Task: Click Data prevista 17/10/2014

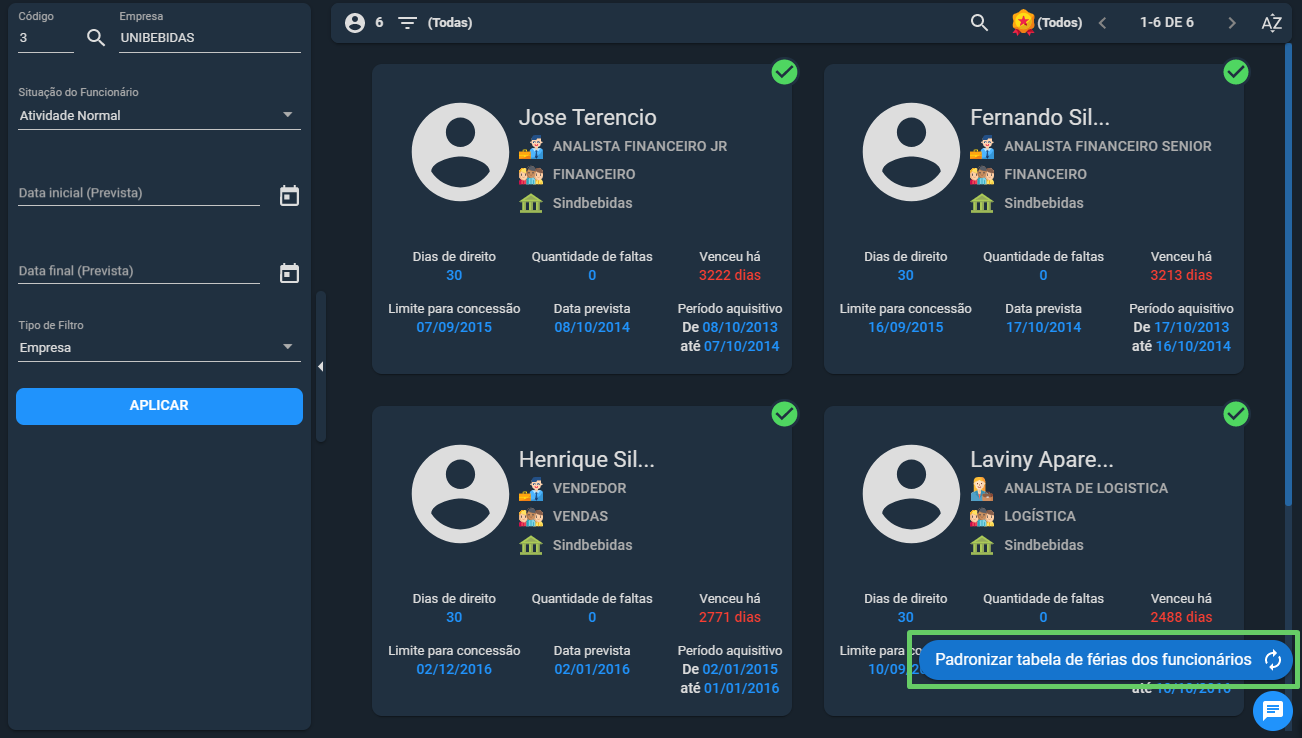Action: click(1043, 327)
